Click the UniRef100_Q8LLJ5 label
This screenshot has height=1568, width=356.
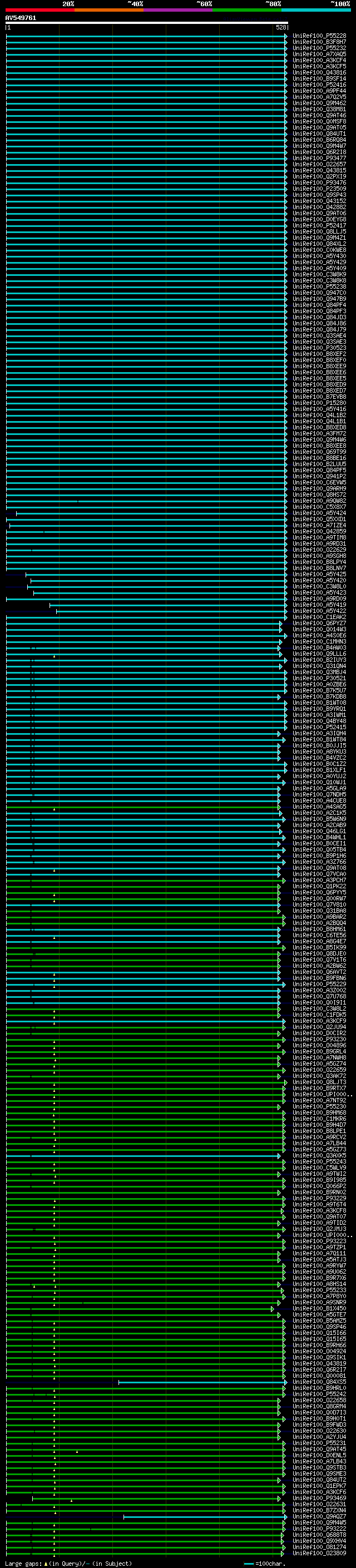coord(319,231)
